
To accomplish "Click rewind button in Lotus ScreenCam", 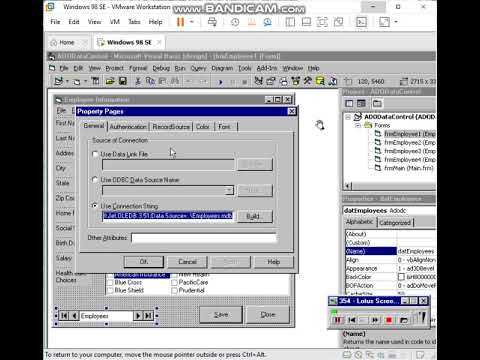I will (x=351, y=320).
